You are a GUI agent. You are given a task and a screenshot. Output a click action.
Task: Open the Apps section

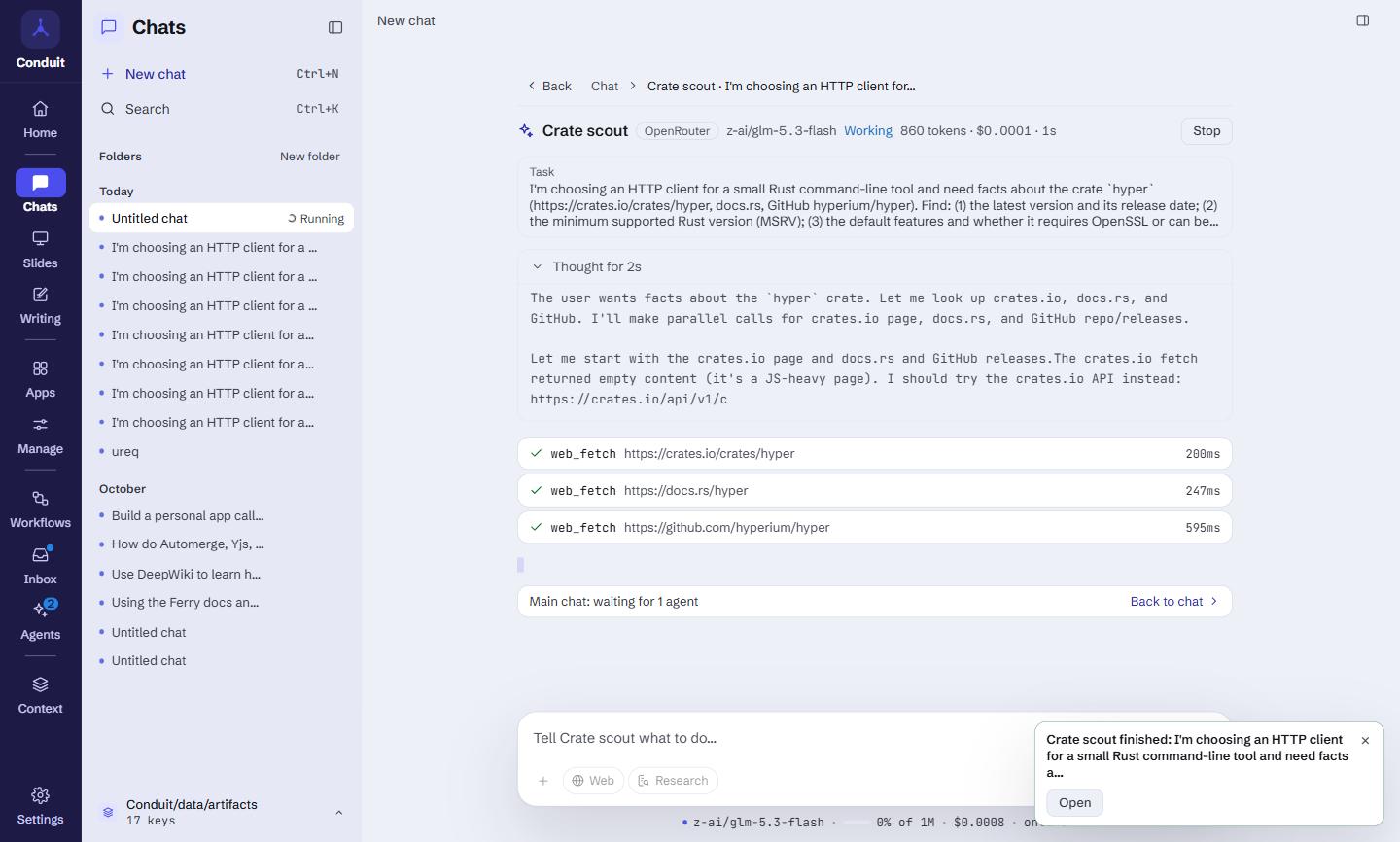pyautogui.click(x=40, y=379)
